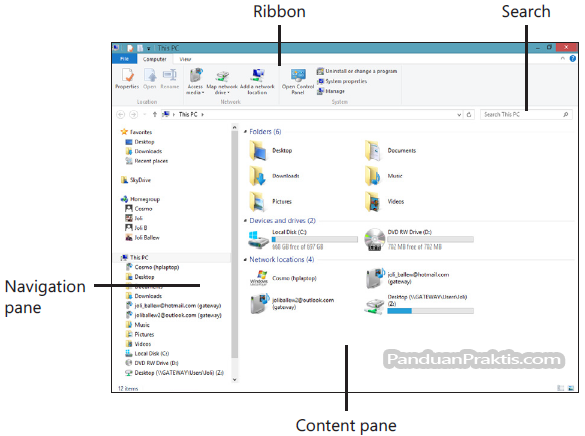Collapse the Devices and drives group
This screenshot has width=585, height=436.
tap(245, 221)
